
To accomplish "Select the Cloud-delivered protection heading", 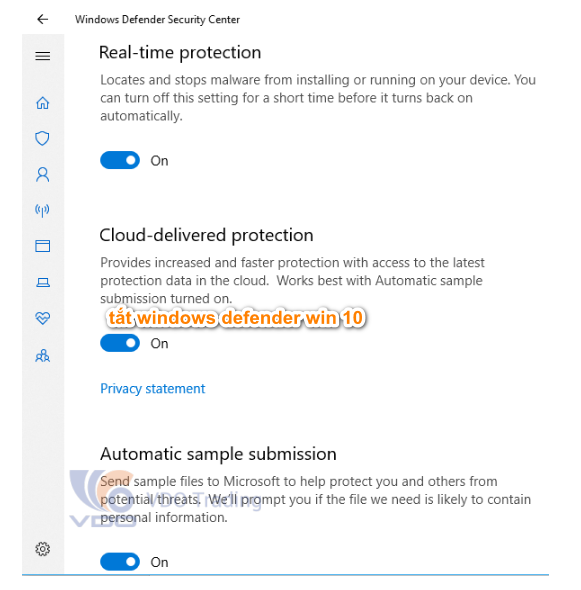I will click(206, 235).
